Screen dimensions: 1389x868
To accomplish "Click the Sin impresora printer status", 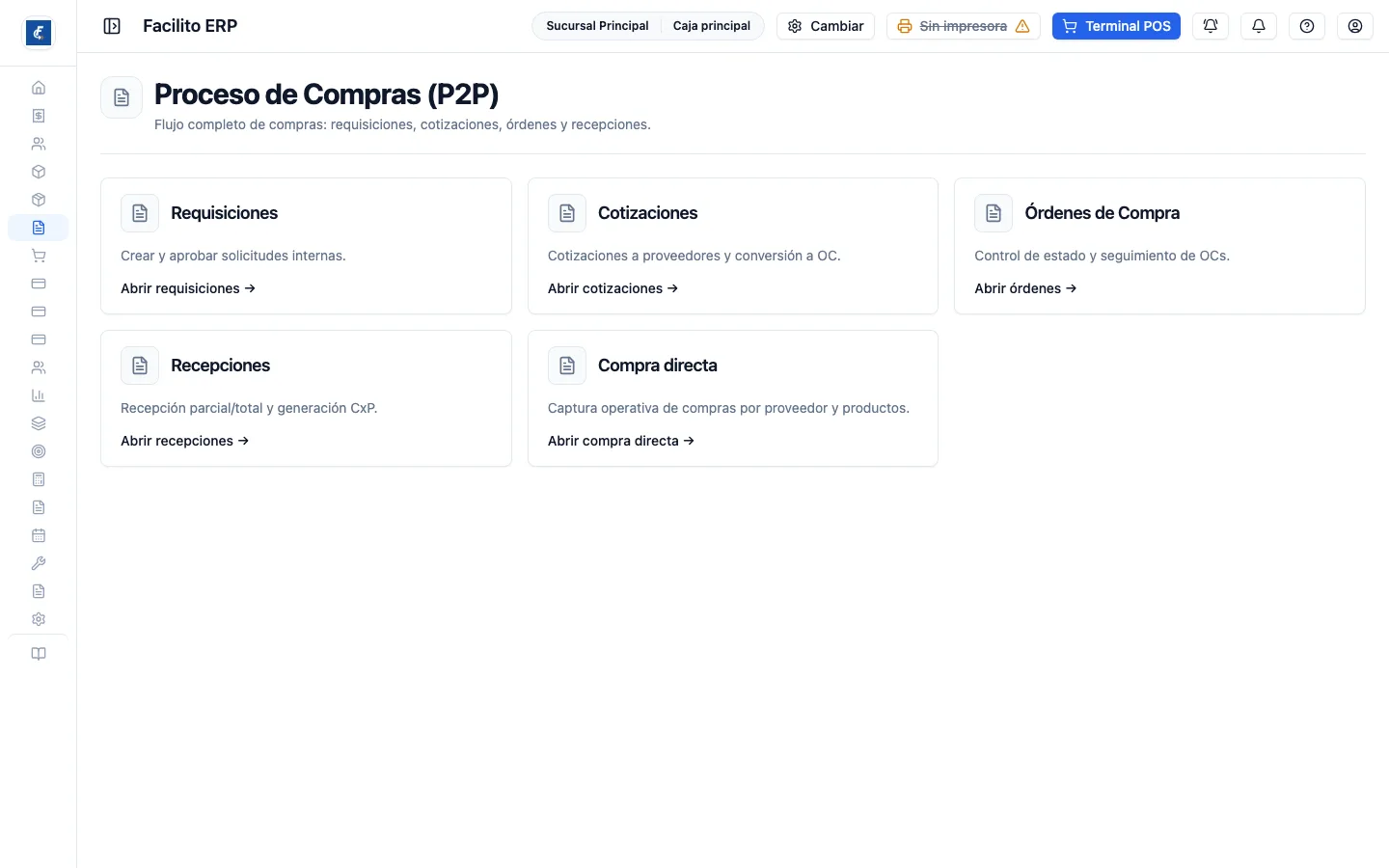I will (964, 26).
